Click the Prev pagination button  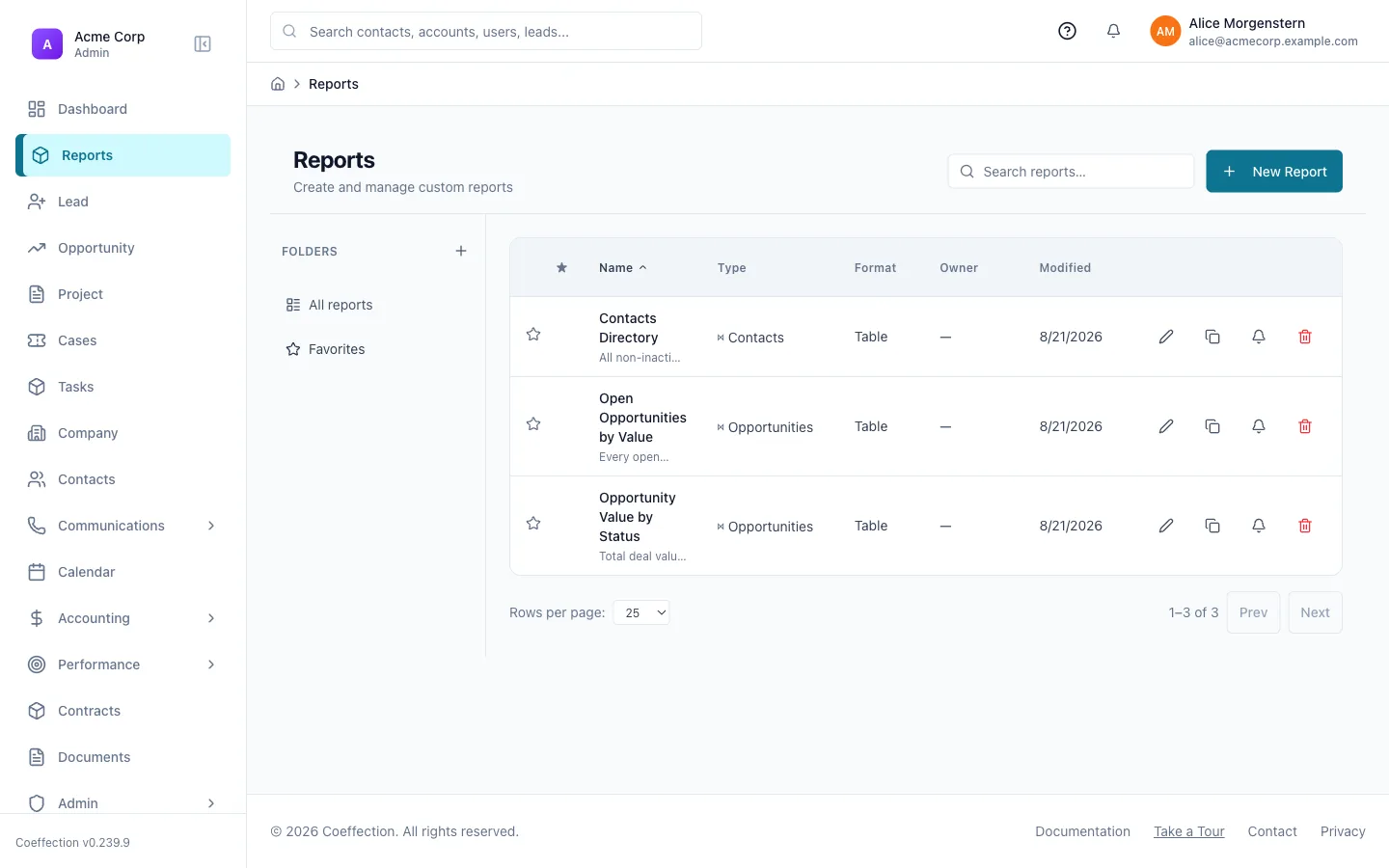pos(1253,612)
